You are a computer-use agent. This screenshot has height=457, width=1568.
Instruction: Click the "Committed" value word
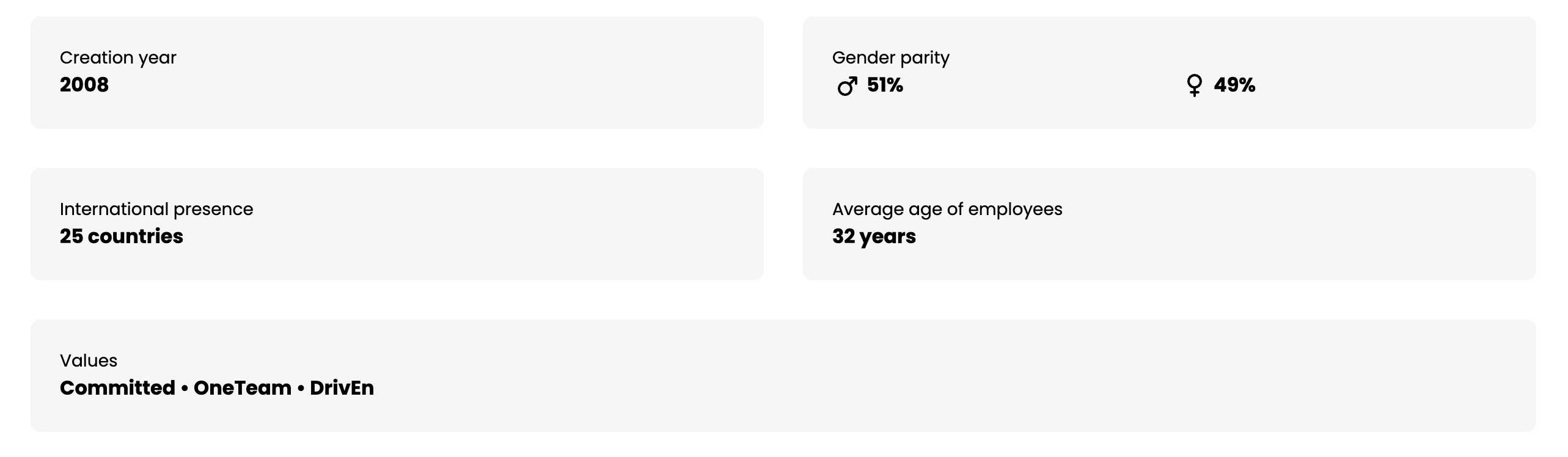pyautogui.click(x=117, y=388)
